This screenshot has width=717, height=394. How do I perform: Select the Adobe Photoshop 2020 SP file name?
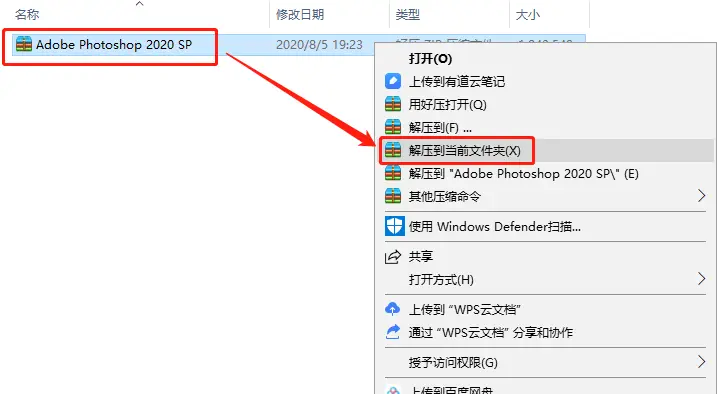[x=114, y=44]
